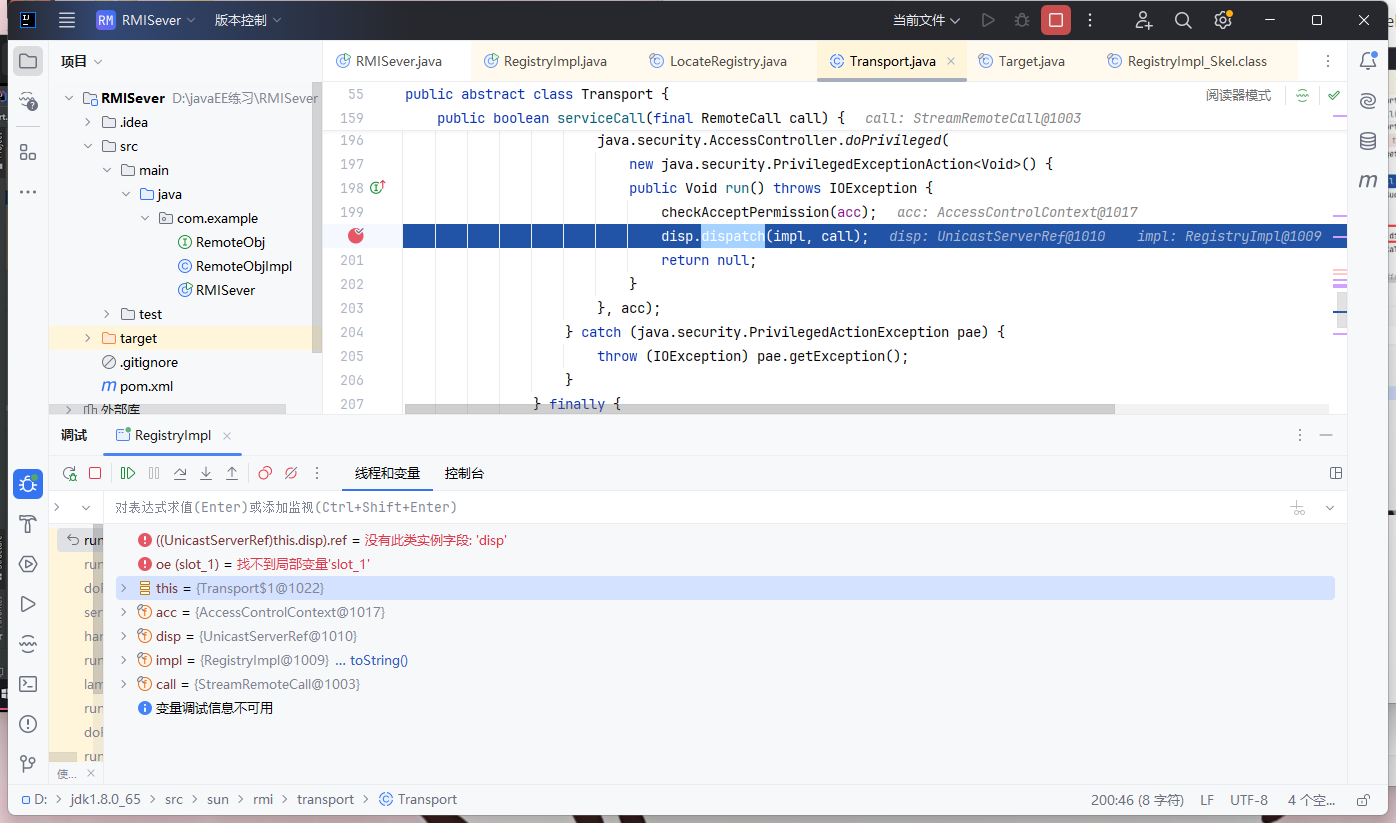Click the toString() link for impl
This screenshot has height=823, width=1396.
pos(378,660)
